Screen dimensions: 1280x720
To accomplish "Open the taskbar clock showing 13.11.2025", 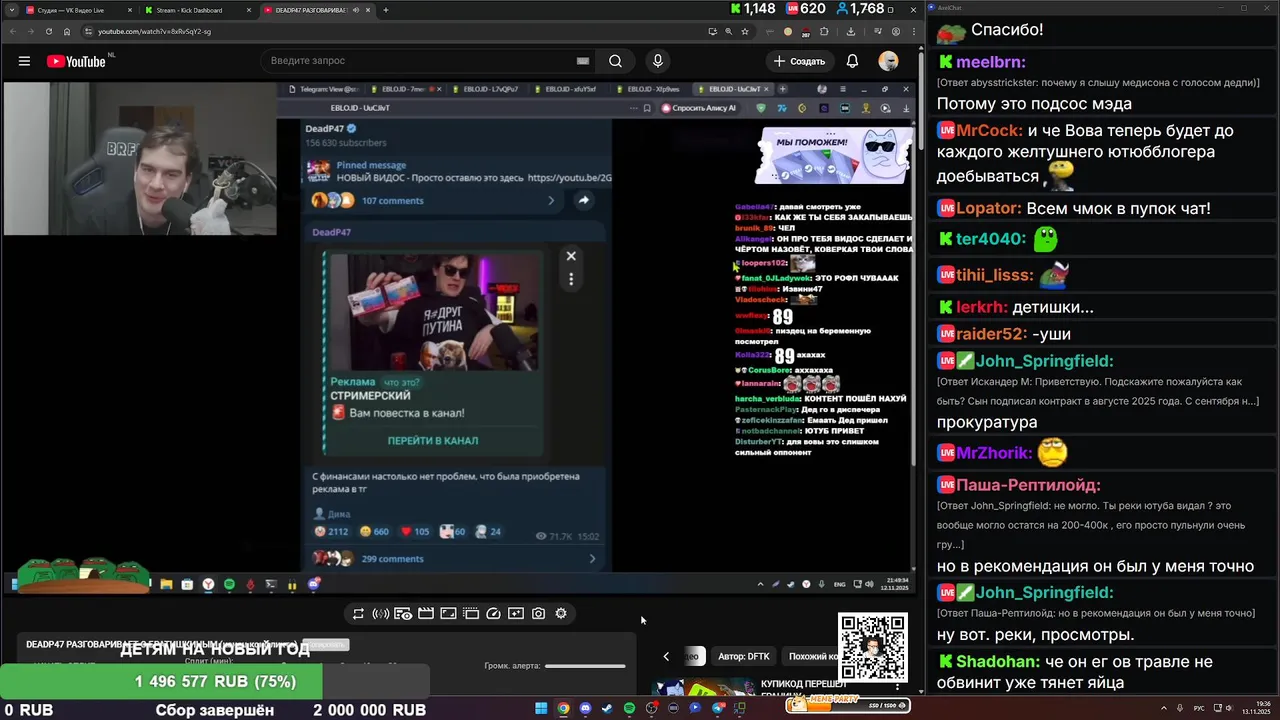I will [1258, 708].
